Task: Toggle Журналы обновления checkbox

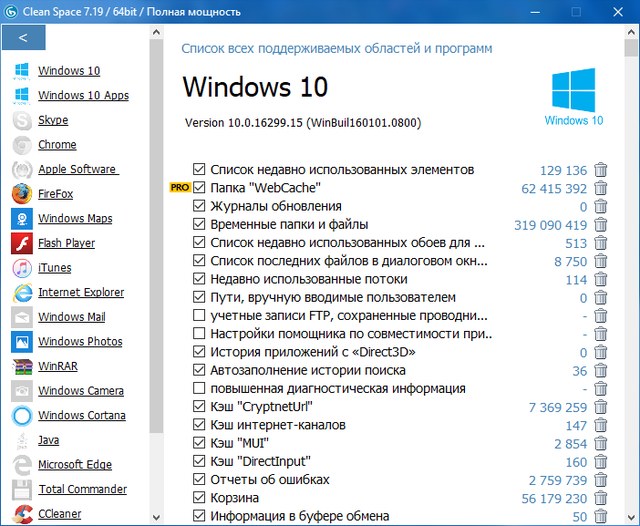Action: point(200,206)
